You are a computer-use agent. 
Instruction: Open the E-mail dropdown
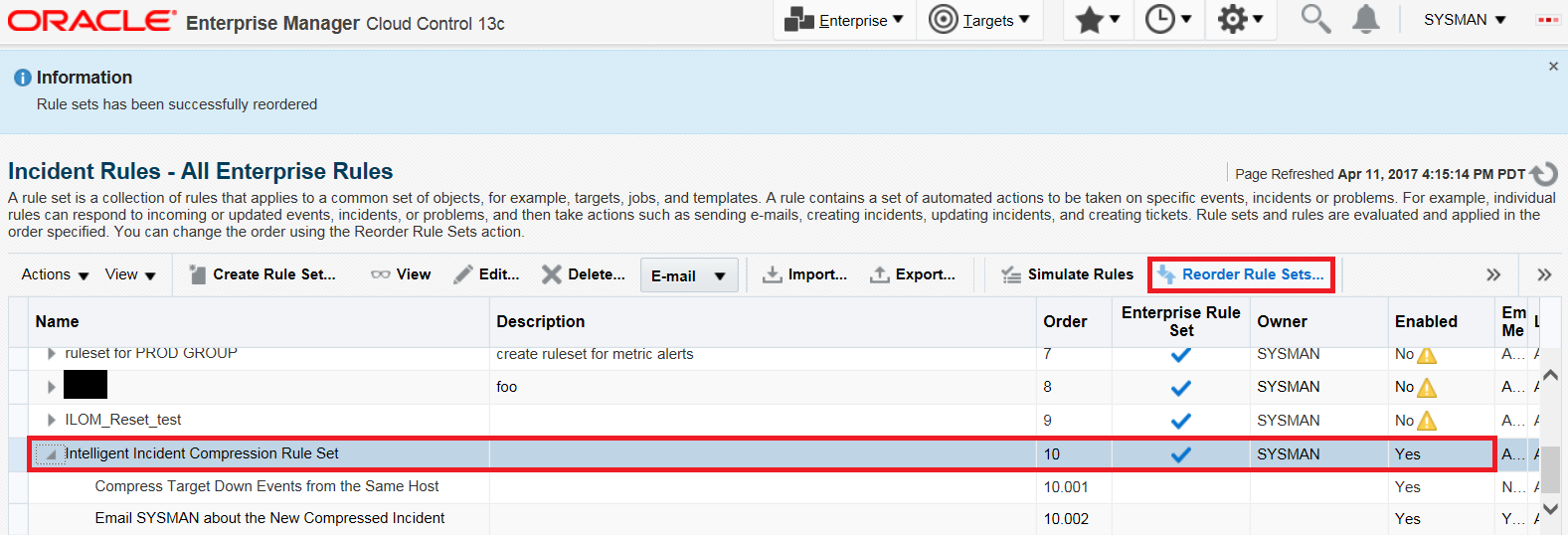click(689, 275)
